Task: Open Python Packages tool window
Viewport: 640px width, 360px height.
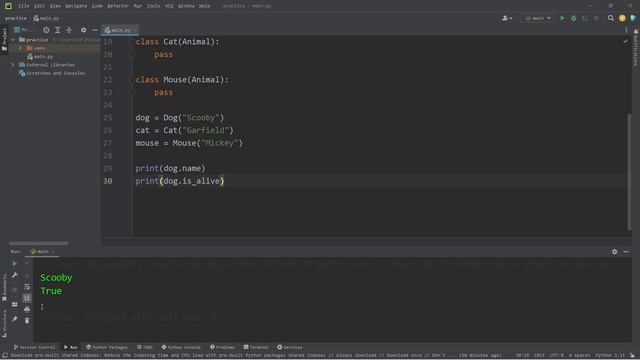Action: tap(107, 347)
